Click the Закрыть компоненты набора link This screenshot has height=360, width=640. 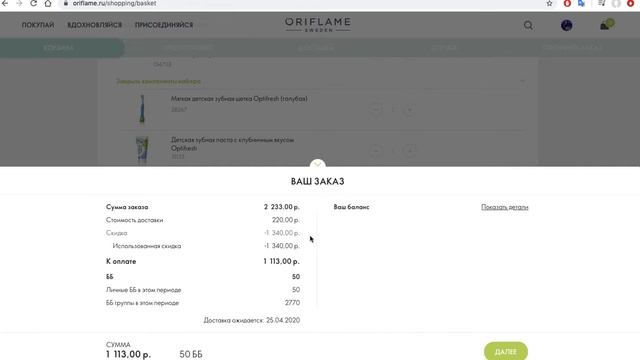tap(158, 81)
